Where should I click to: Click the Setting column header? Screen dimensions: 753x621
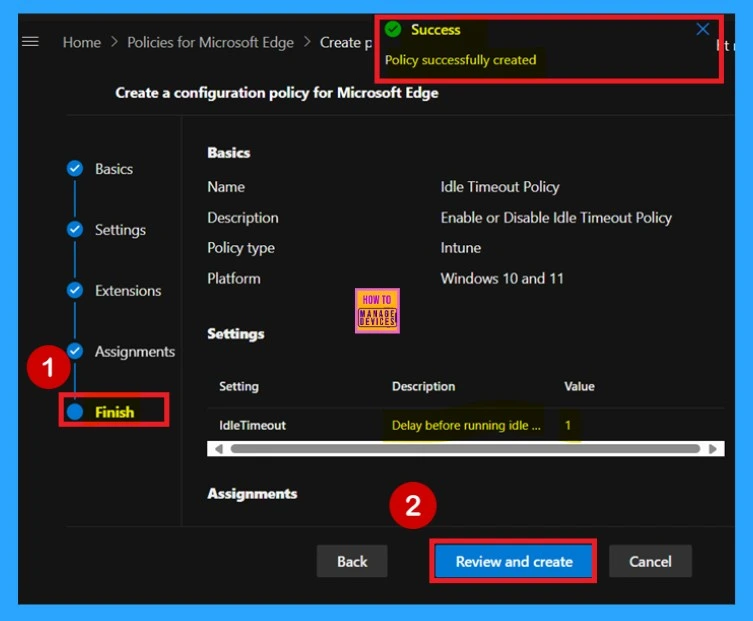click(x=239, y=387)
